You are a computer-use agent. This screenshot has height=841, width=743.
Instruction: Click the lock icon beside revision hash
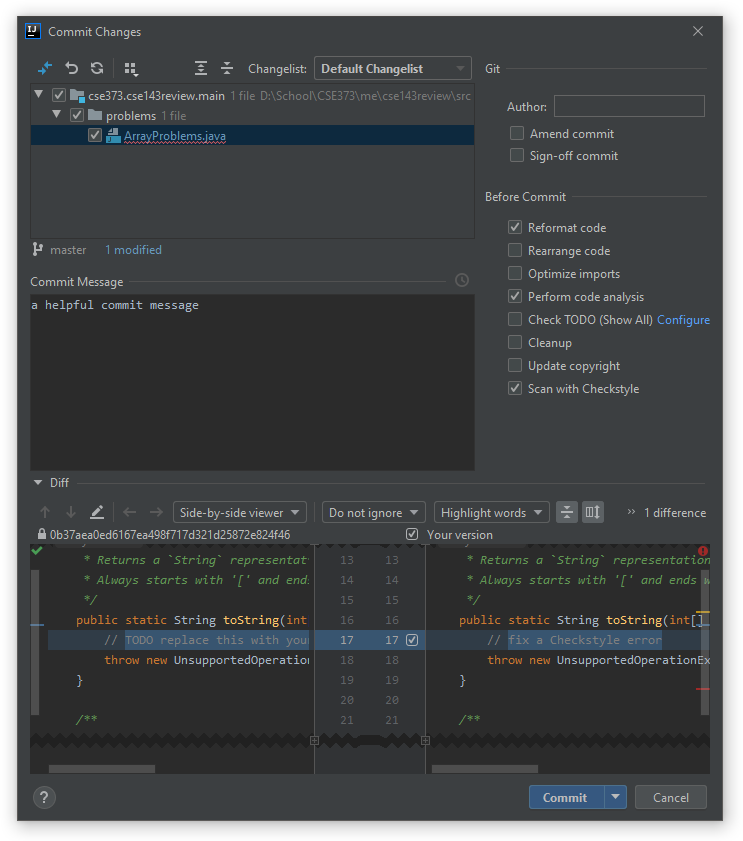tap(41, 534)
